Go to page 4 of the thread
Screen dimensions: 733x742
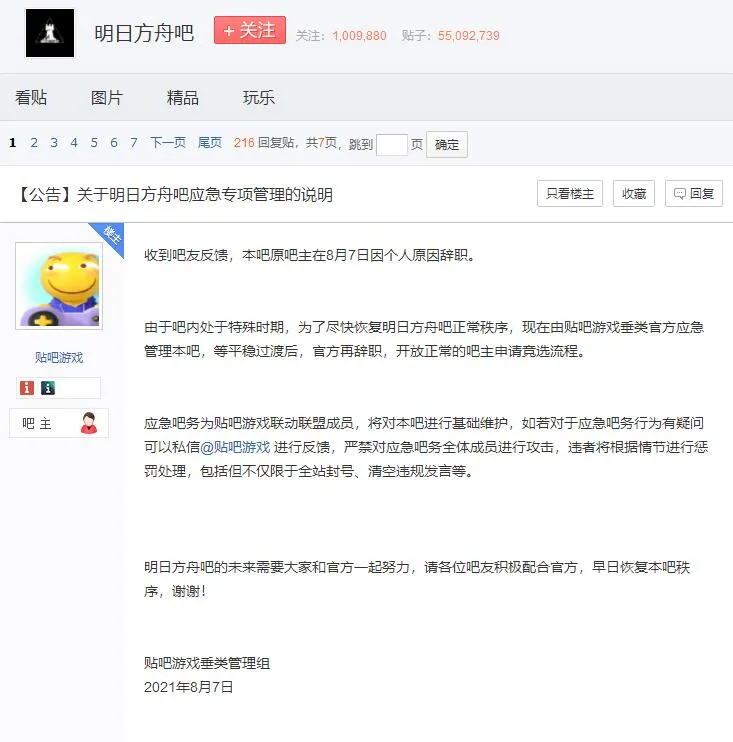[74, 143]
